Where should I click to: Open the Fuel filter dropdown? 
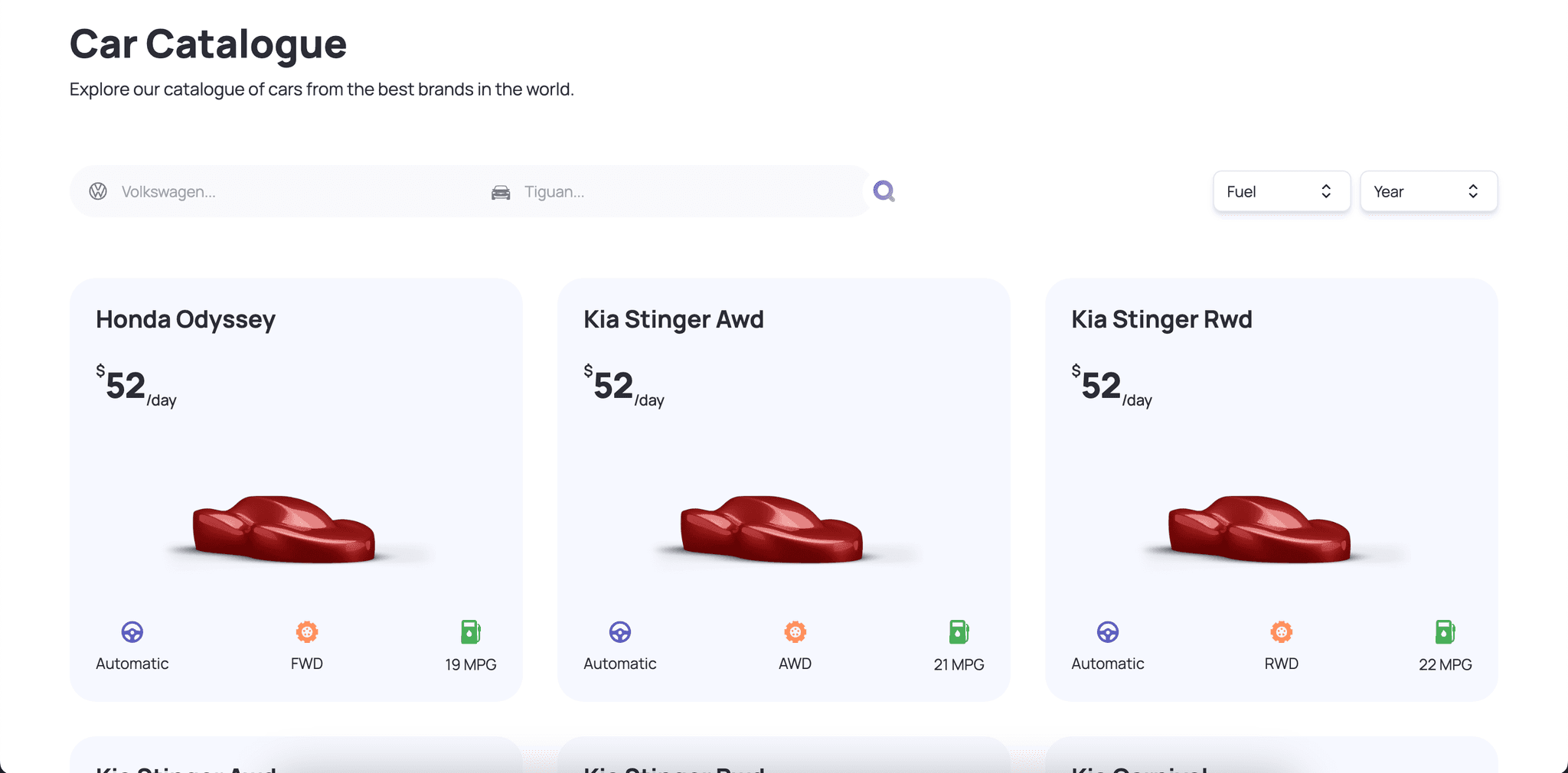[x=1282, y=191]
